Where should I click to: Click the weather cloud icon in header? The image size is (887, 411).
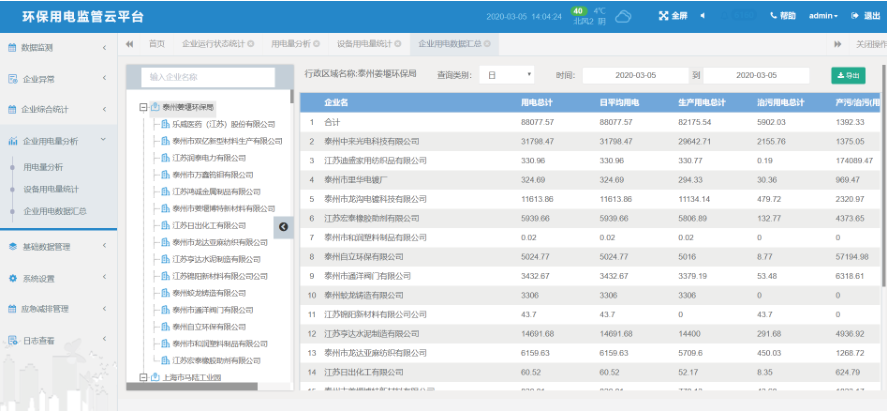[624, 16]
